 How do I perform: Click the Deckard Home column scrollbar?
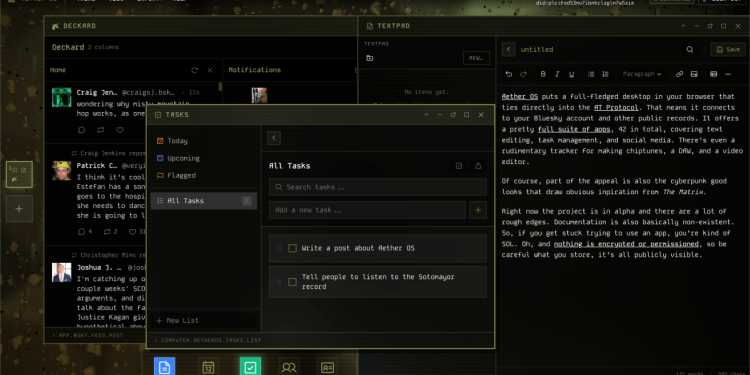tap(221, 87)
